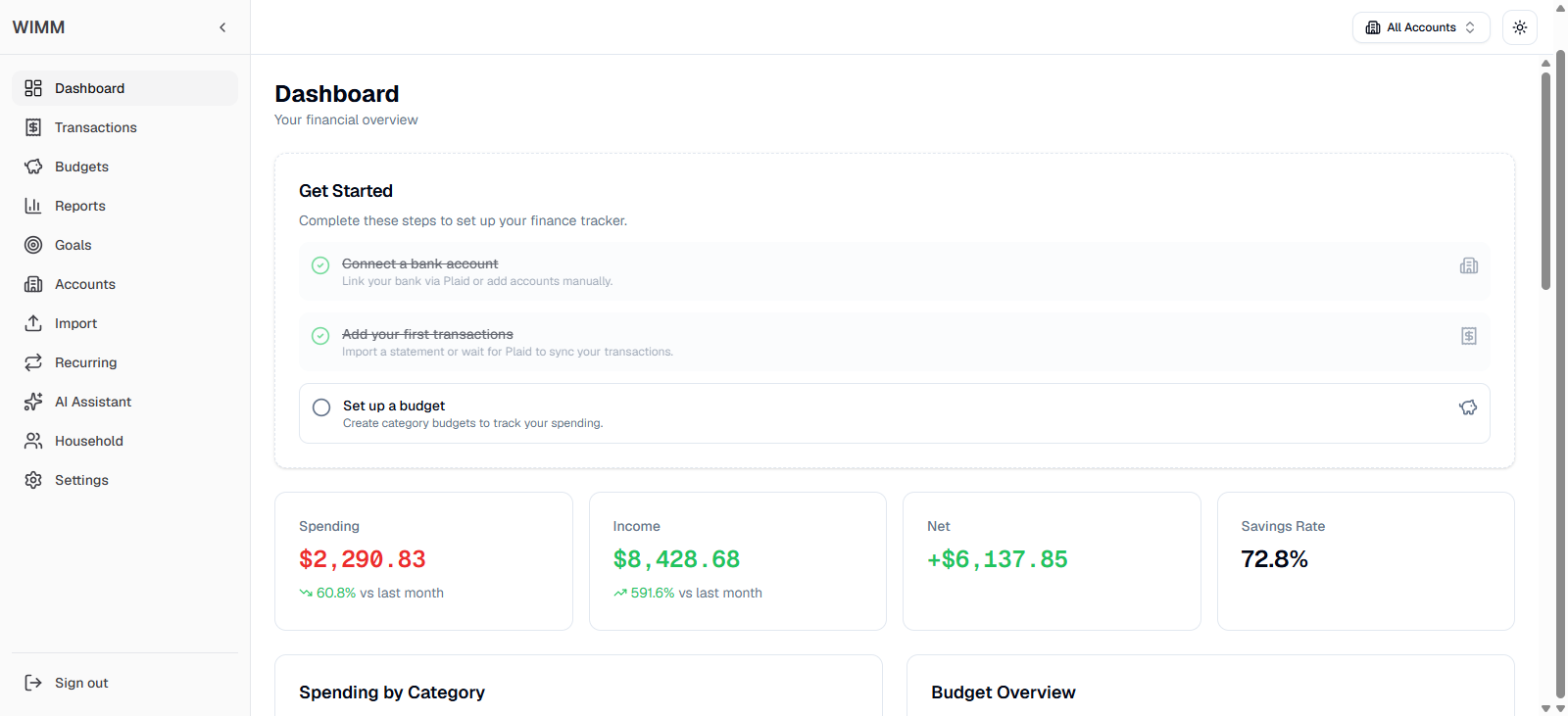Click 'Create category budgets to track your spending'
1568x716 pixels.
pyautogui.click(x=473, y=423)
